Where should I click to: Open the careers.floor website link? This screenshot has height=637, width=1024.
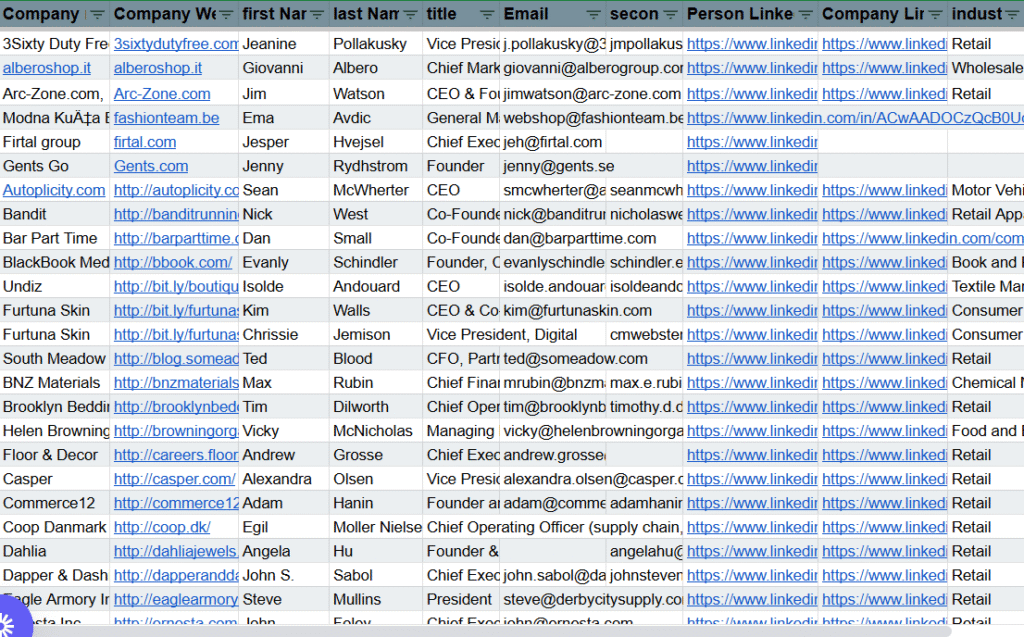176,455
